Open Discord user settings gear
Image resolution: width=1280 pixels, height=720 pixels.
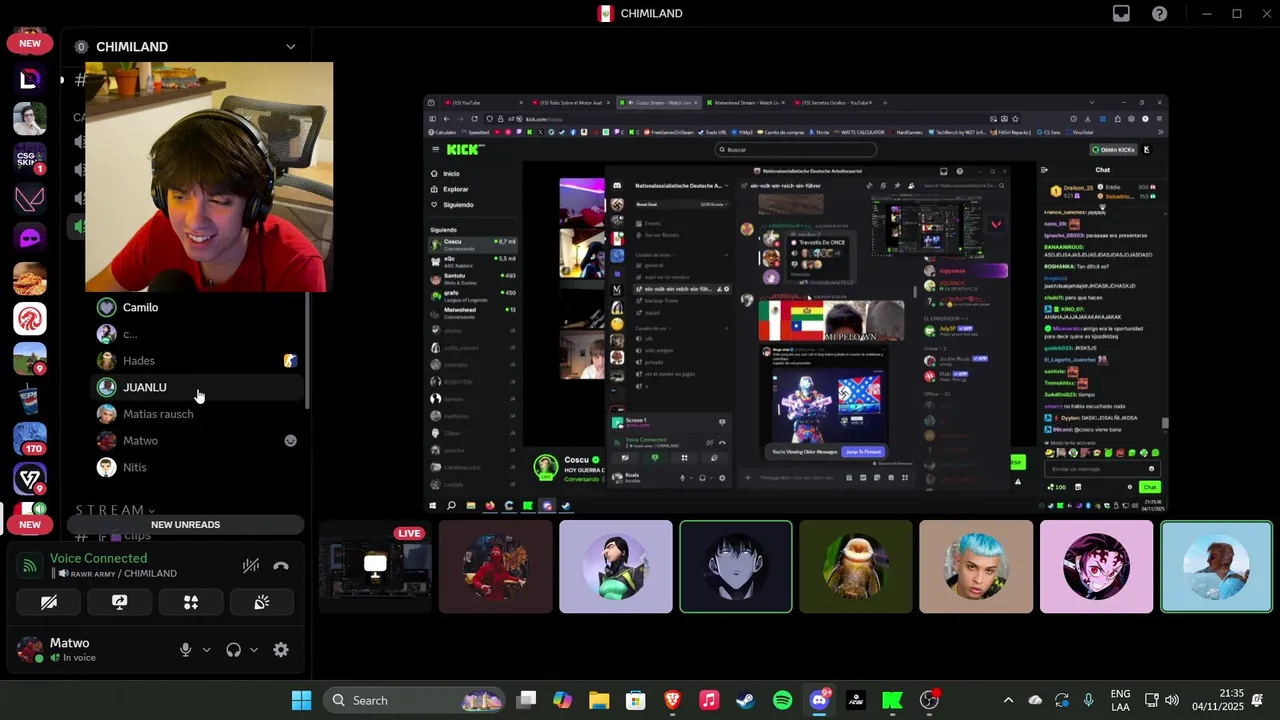coord(281,650)
